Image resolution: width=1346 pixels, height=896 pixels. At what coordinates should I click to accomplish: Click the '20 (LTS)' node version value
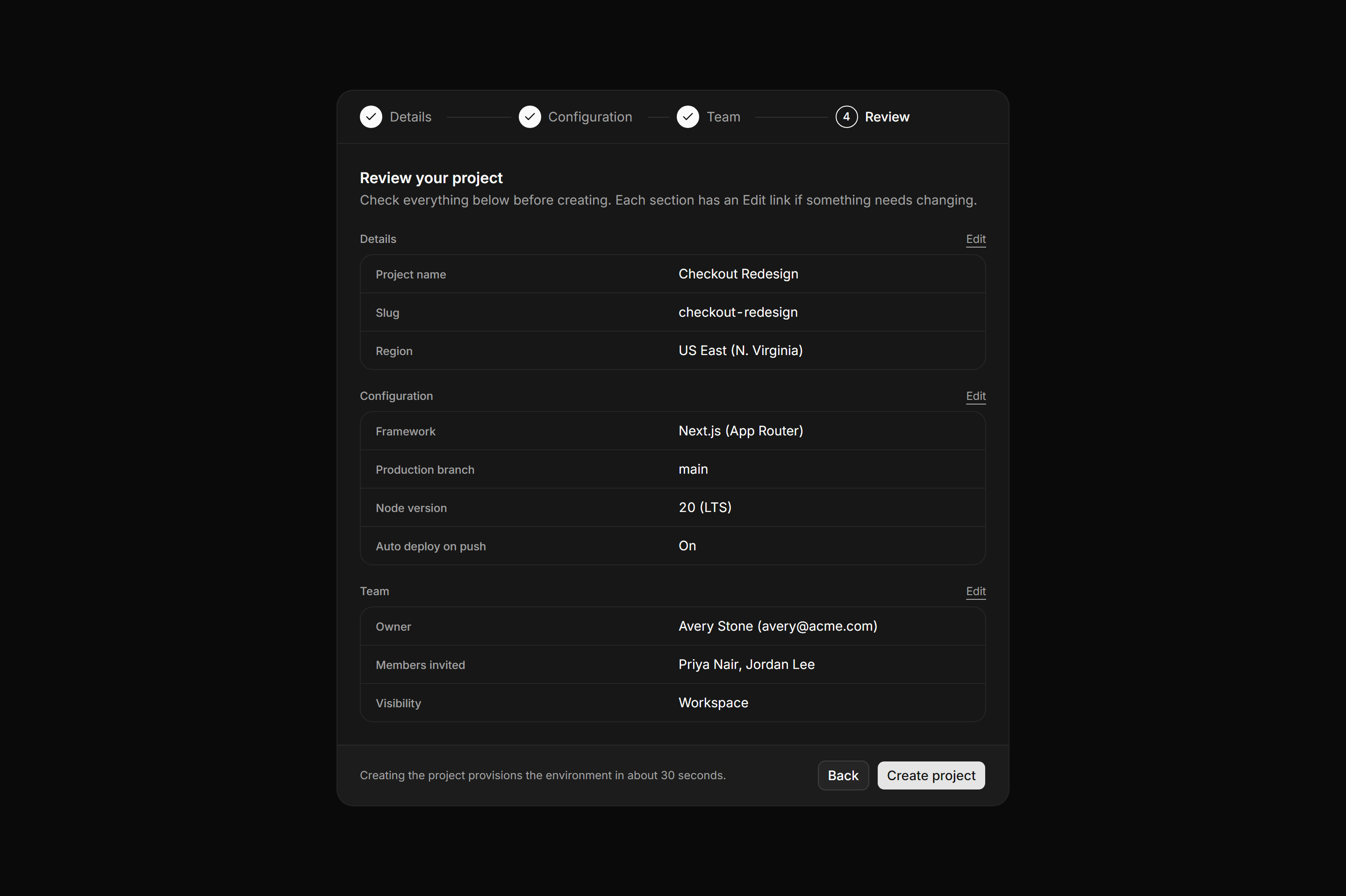(705, 508)
